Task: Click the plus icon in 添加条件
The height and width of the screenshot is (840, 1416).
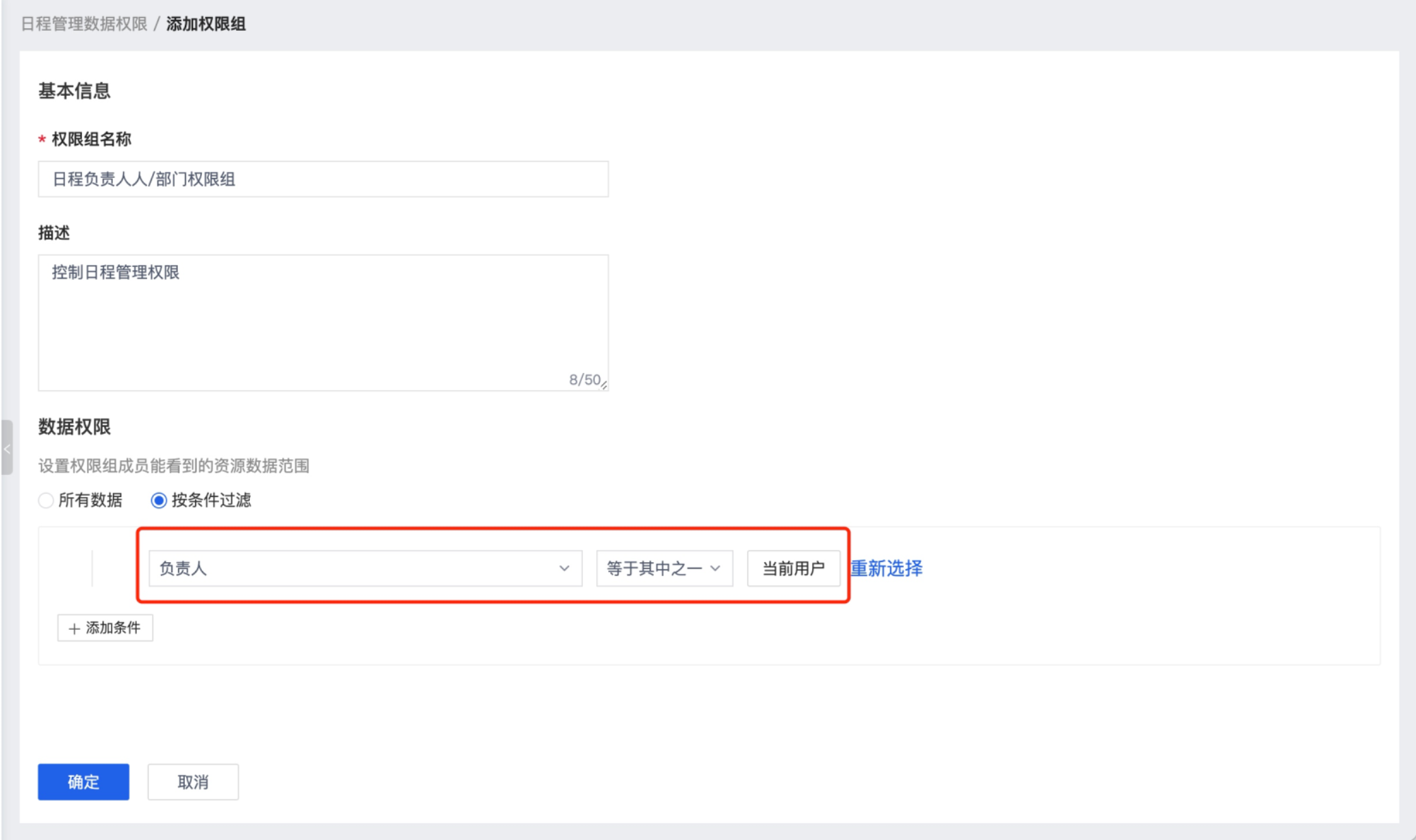Action: coord(74,628)
